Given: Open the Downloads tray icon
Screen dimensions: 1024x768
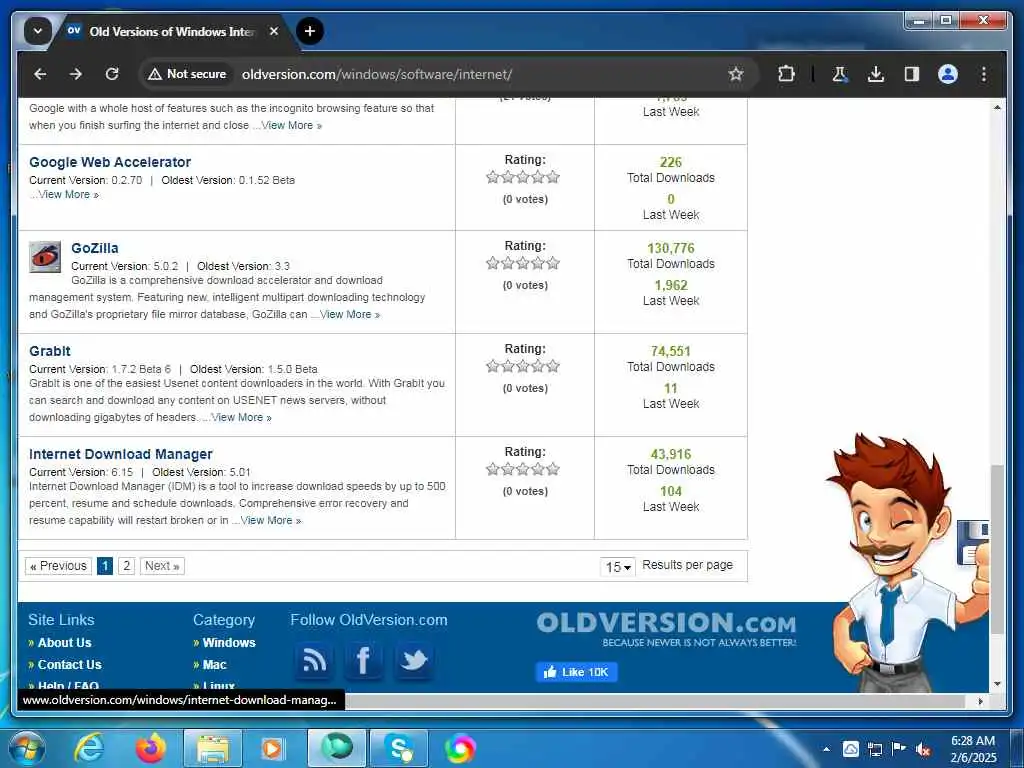Looking at the screenshot, I should pyautogui.click(x=876, y=74).
